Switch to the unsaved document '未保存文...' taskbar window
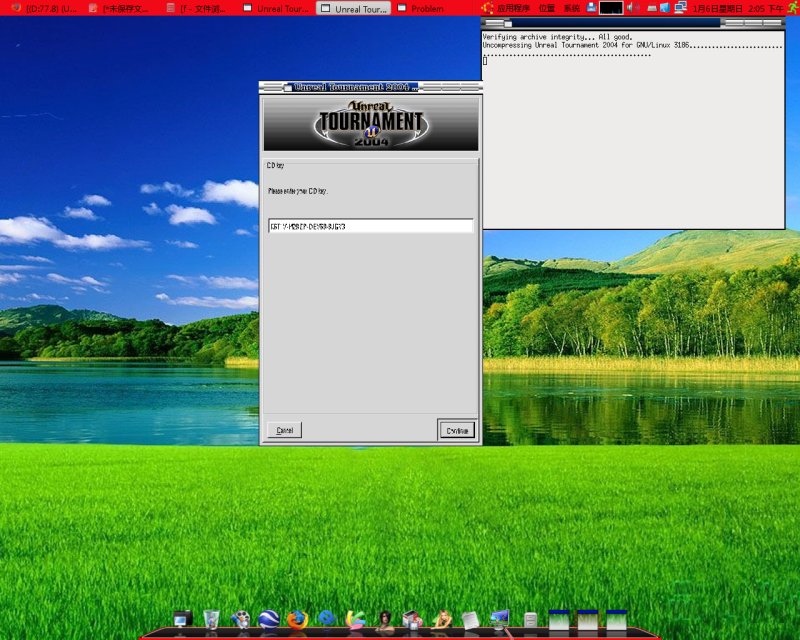This screenshot has width=800, height=640. pyautogui.click(x=119, y=8)
